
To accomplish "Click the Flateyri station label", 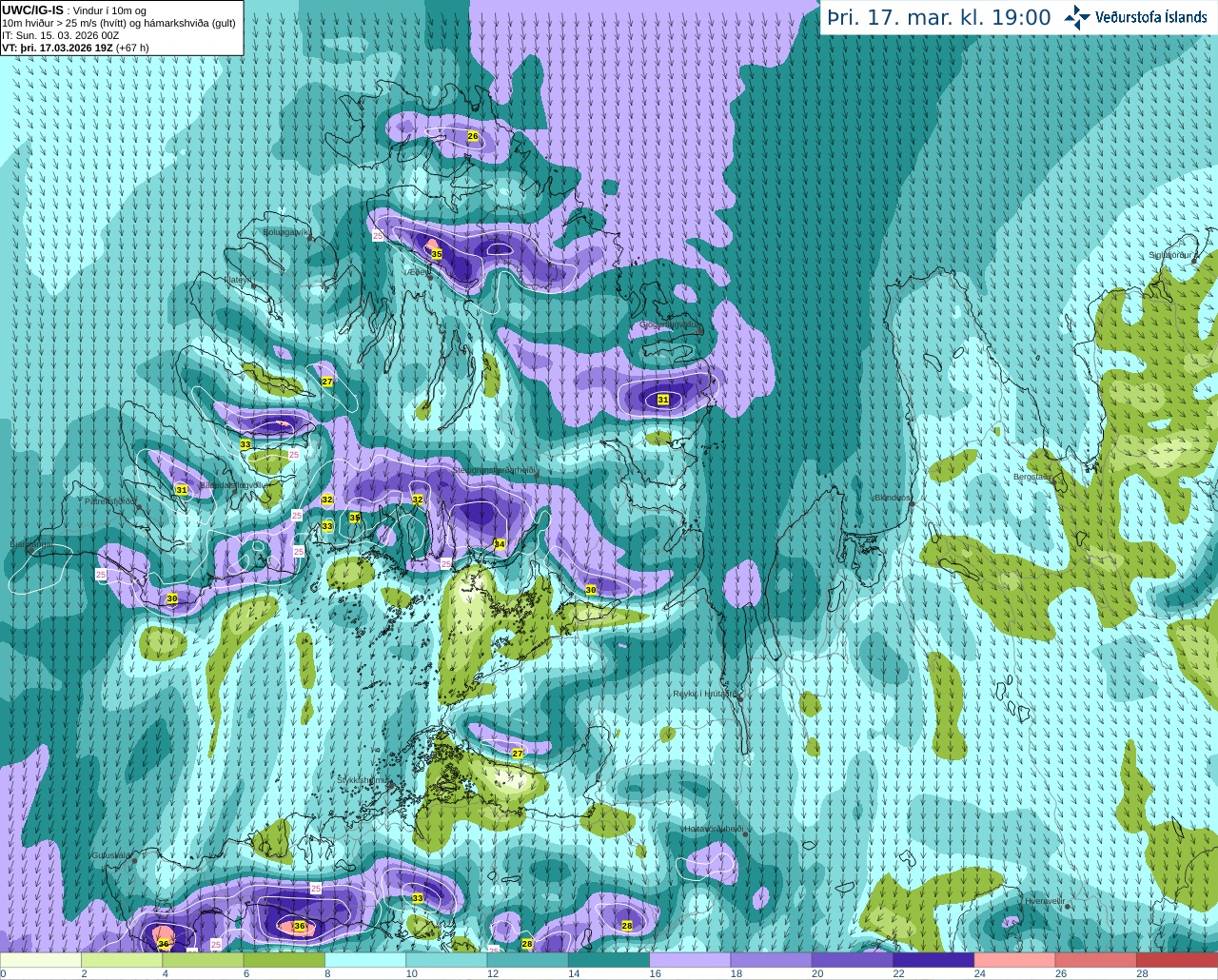I will click(238, 280).
